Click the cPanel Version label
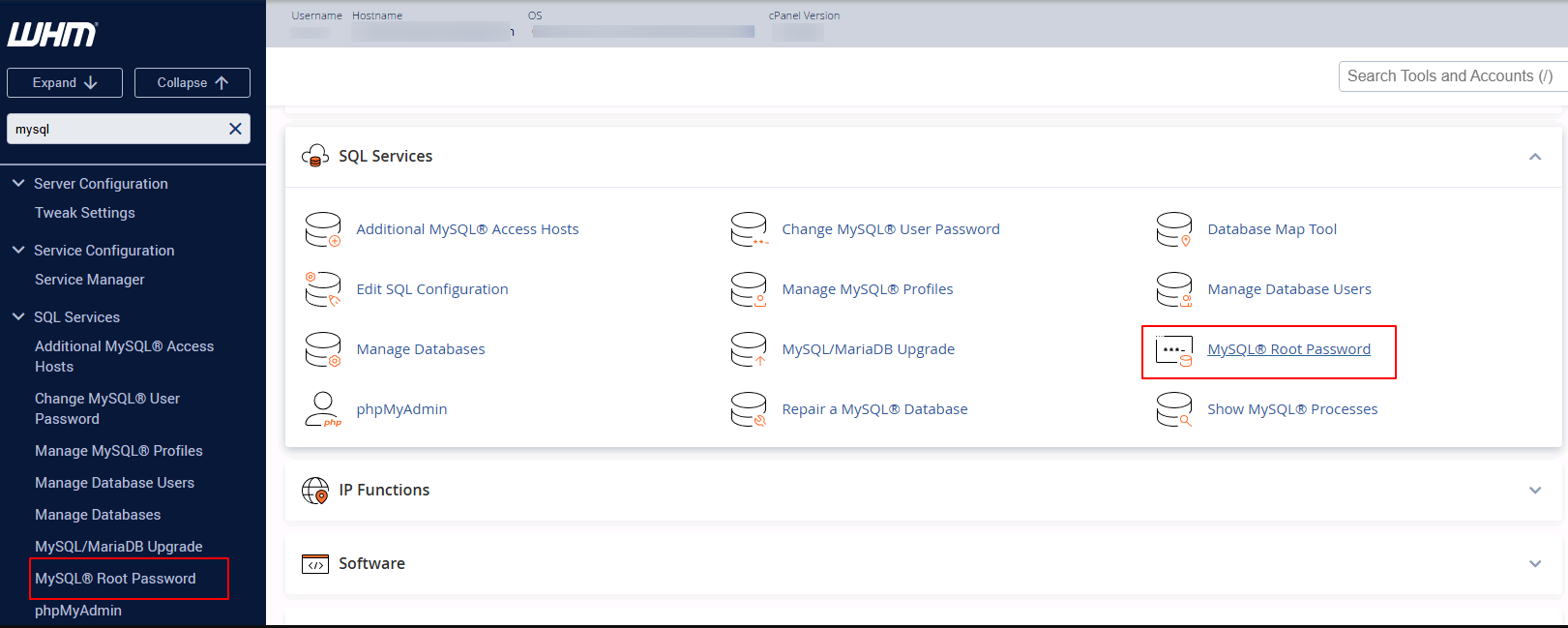Image resolution: width=1568 pixels, height=628 pixels. point(804,15)
